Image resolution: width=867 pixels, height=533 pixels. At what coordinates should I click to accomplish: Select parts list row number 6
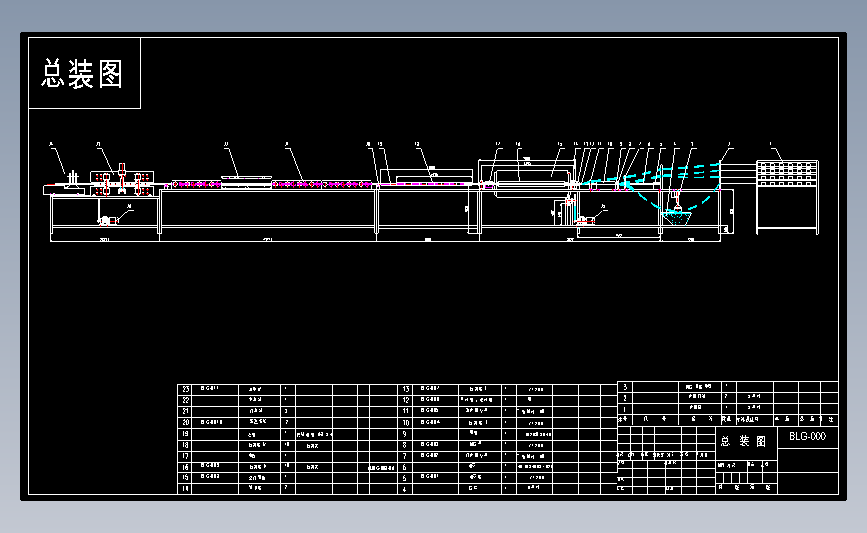pyautogui.click(x=508, y=467)
